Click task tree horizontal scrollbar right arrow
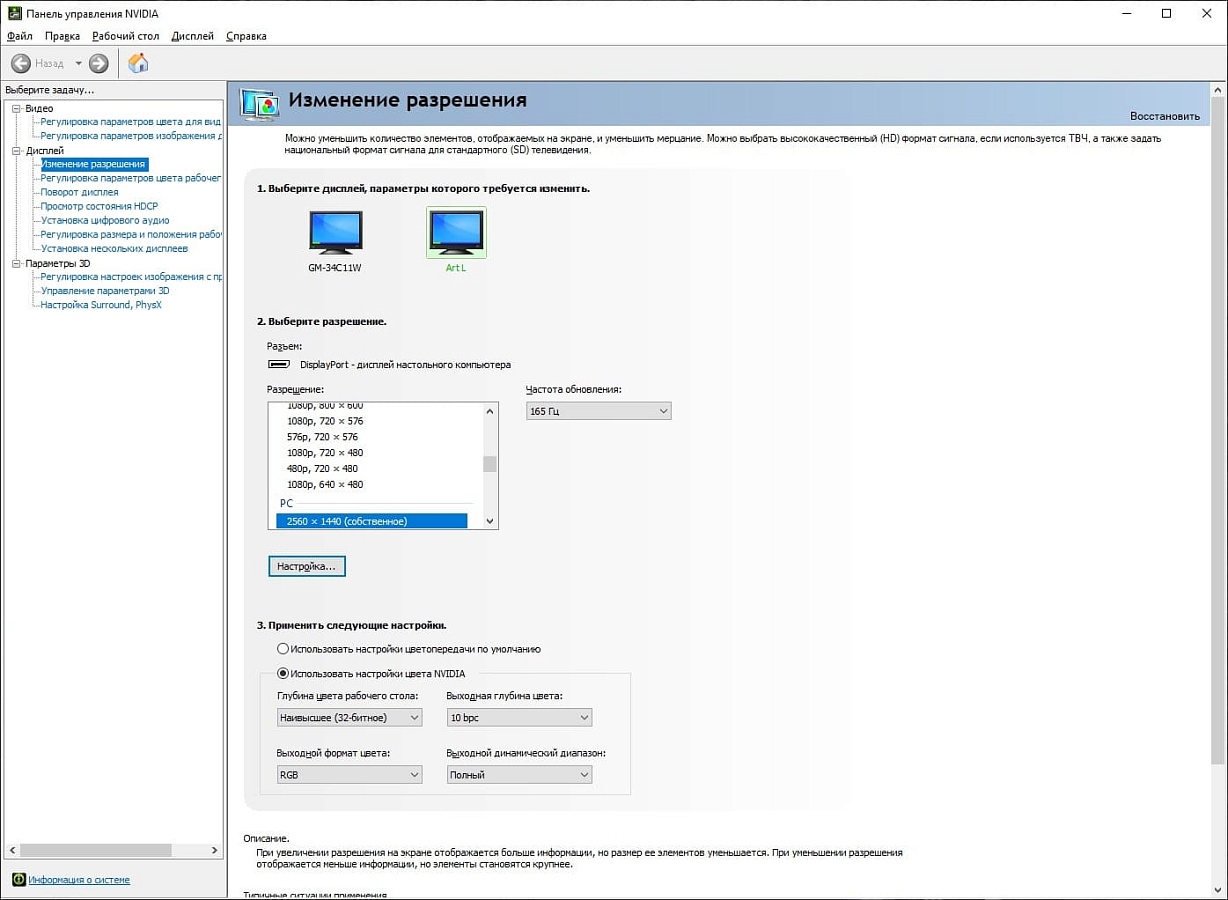This screenshot has height=900, width=1228. pos(214,850)
